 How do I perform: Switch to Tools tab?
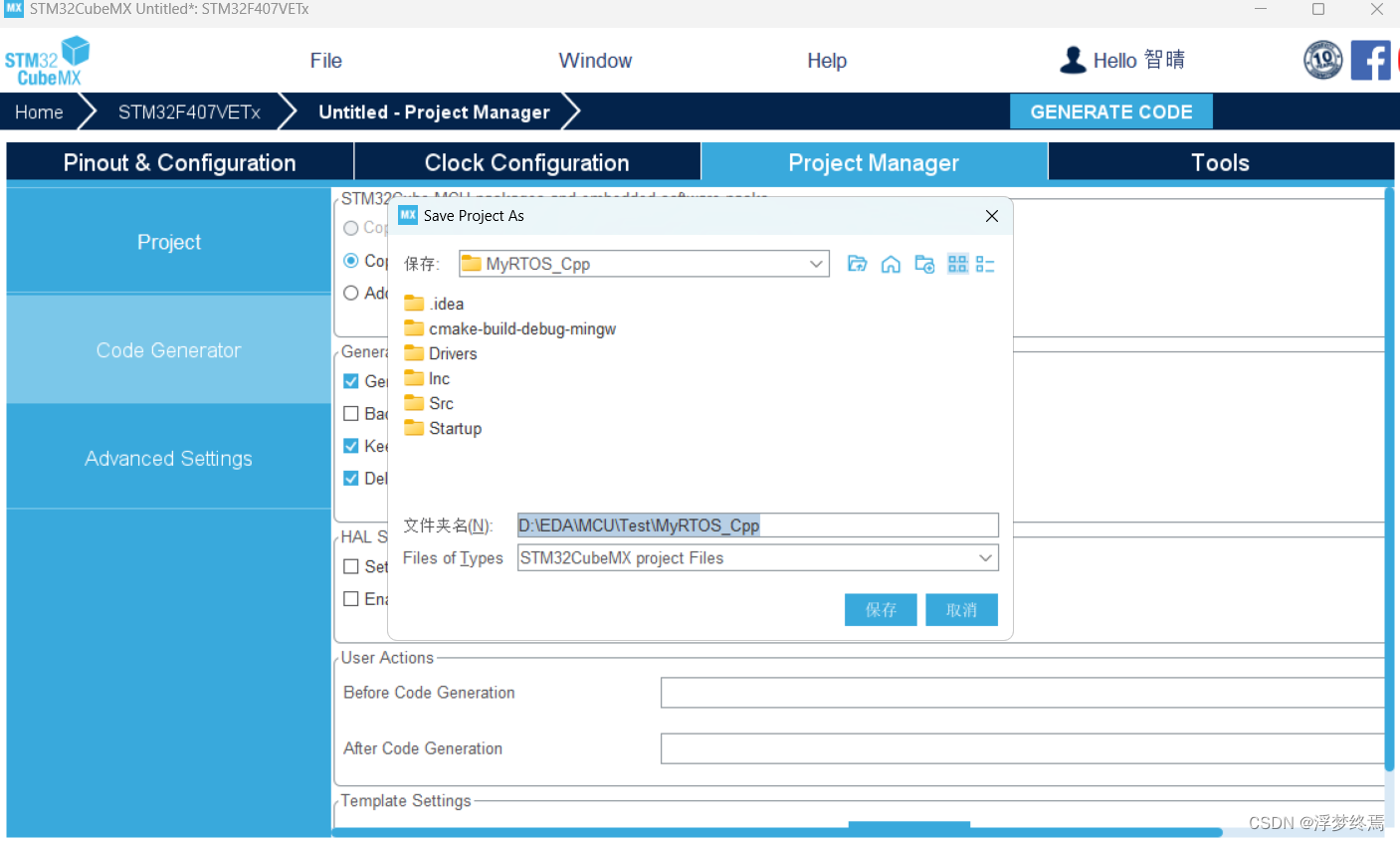click(1221, 162)
